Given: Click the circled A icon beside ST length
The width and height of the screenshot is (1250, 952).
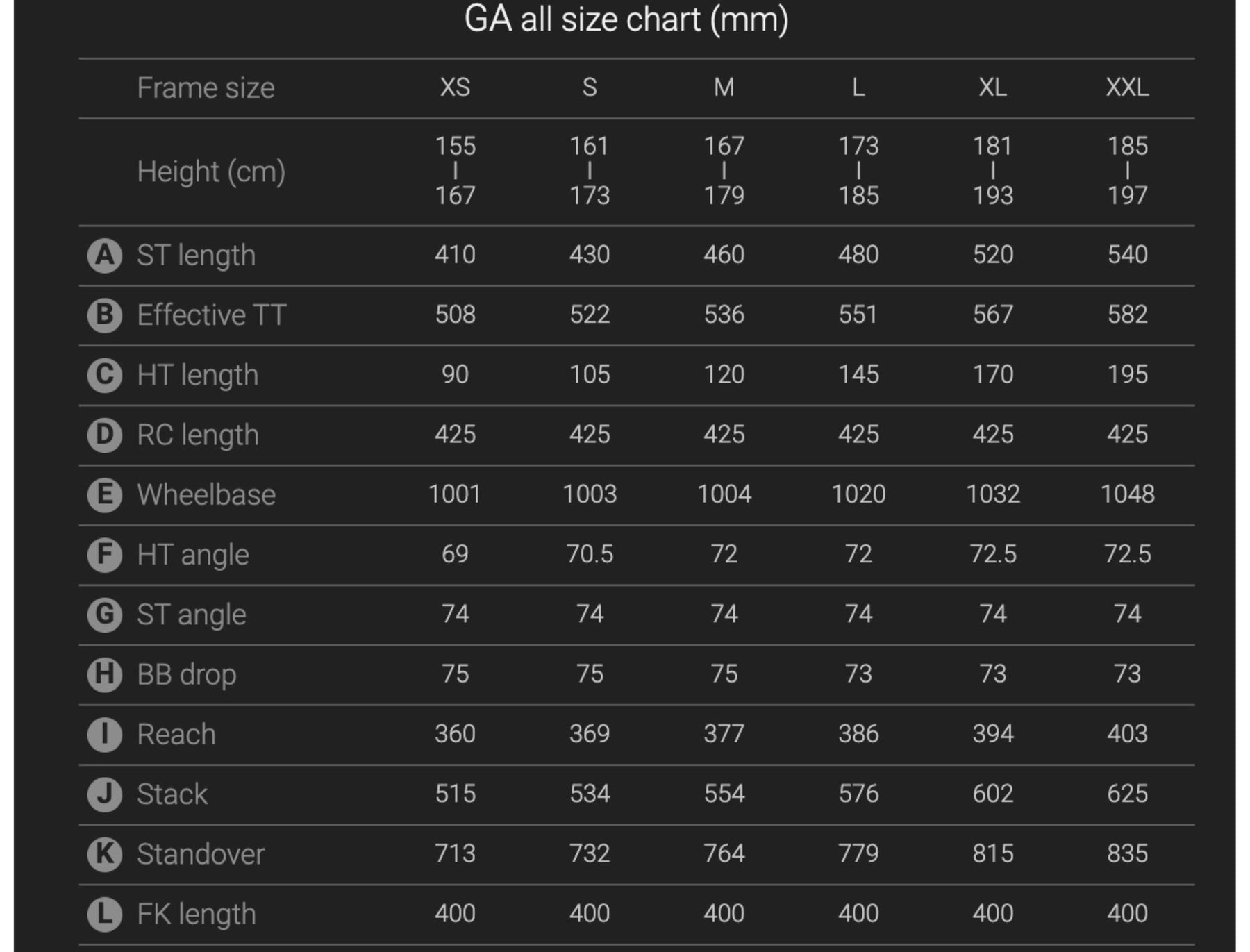Looking at the screenshot, I should [105, 256].
